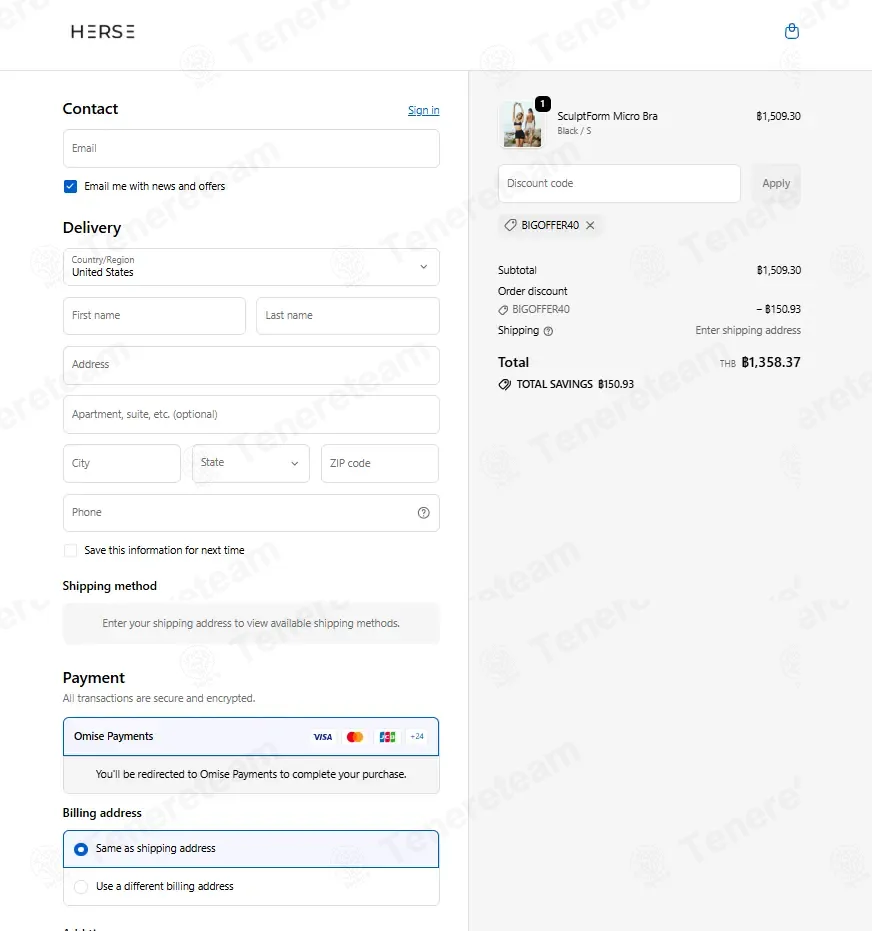Click the Apply discount button
The width and height of the screenshot is (872, 931).
pos(776,183)
